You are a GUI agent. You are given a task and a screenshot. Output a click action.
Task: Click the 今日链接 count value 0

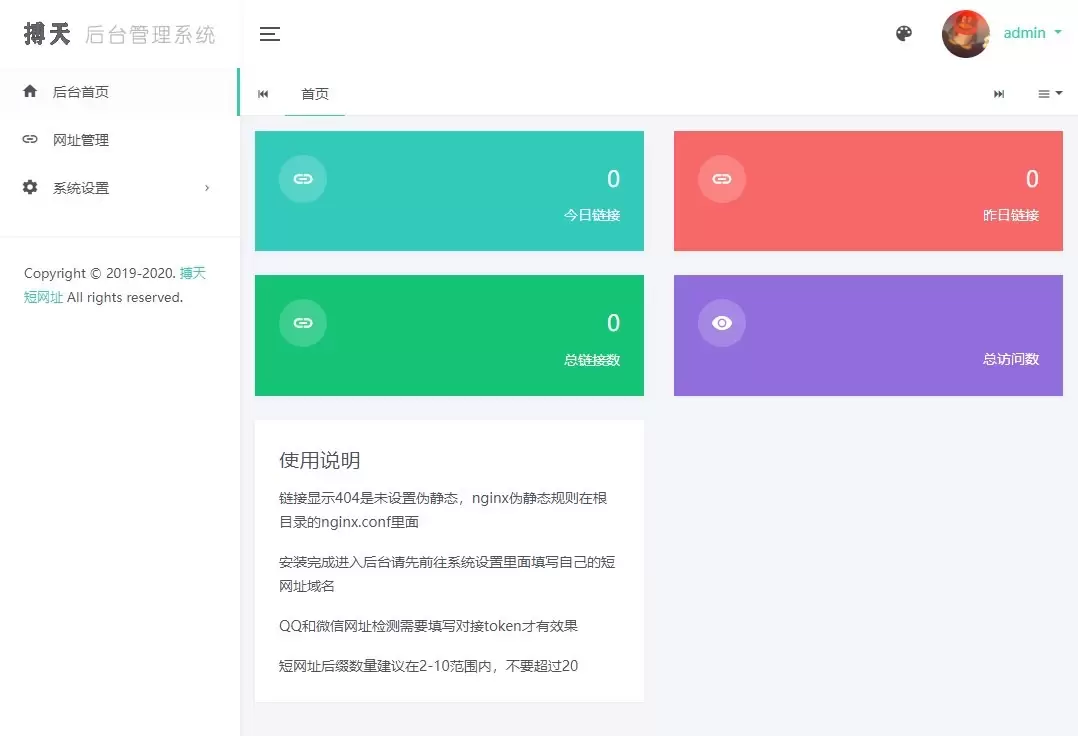click(x=613, y=179)
